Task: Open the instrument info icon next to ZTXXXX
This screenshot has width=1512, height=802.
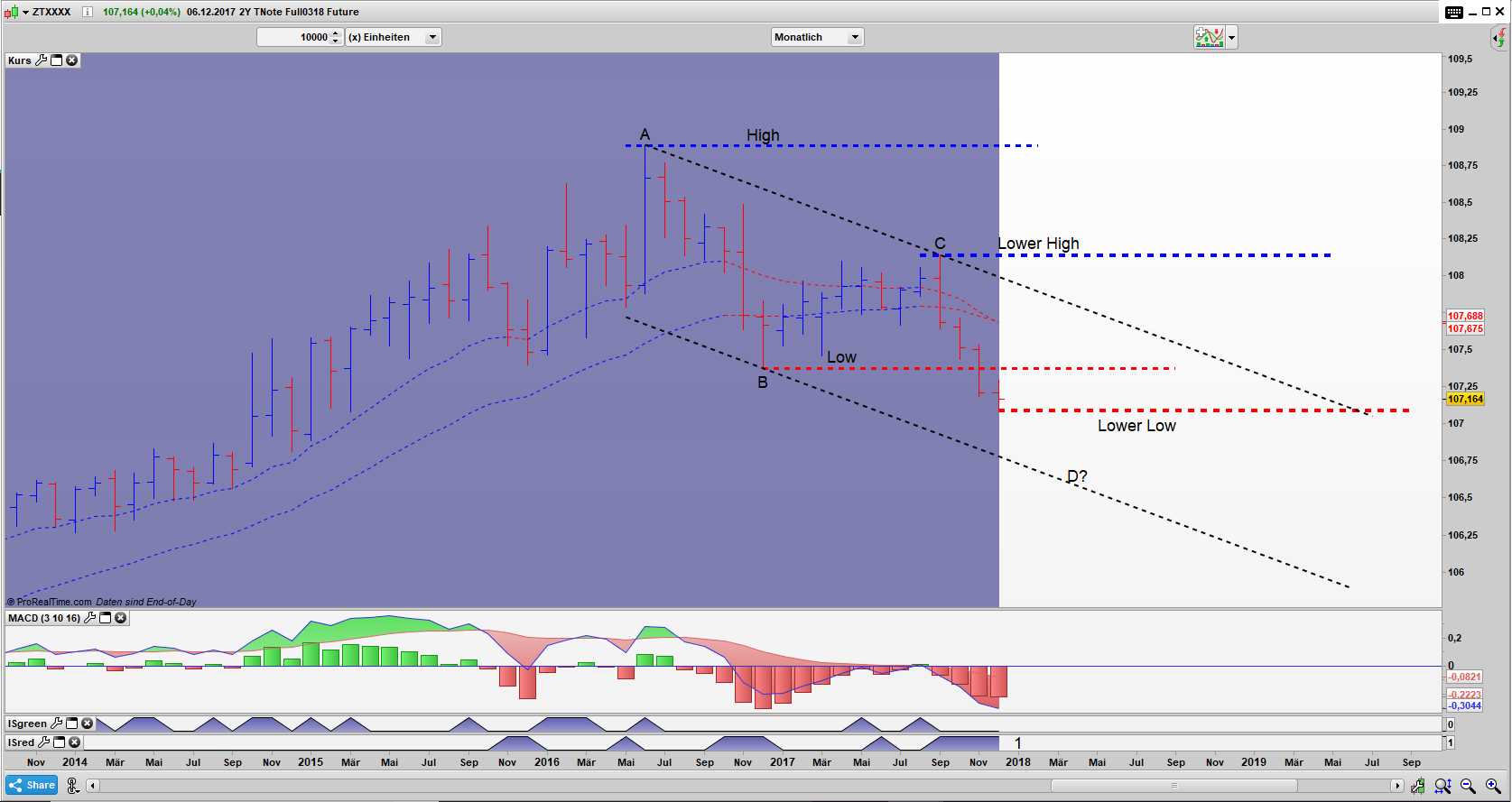Action: tap(87, 12)
